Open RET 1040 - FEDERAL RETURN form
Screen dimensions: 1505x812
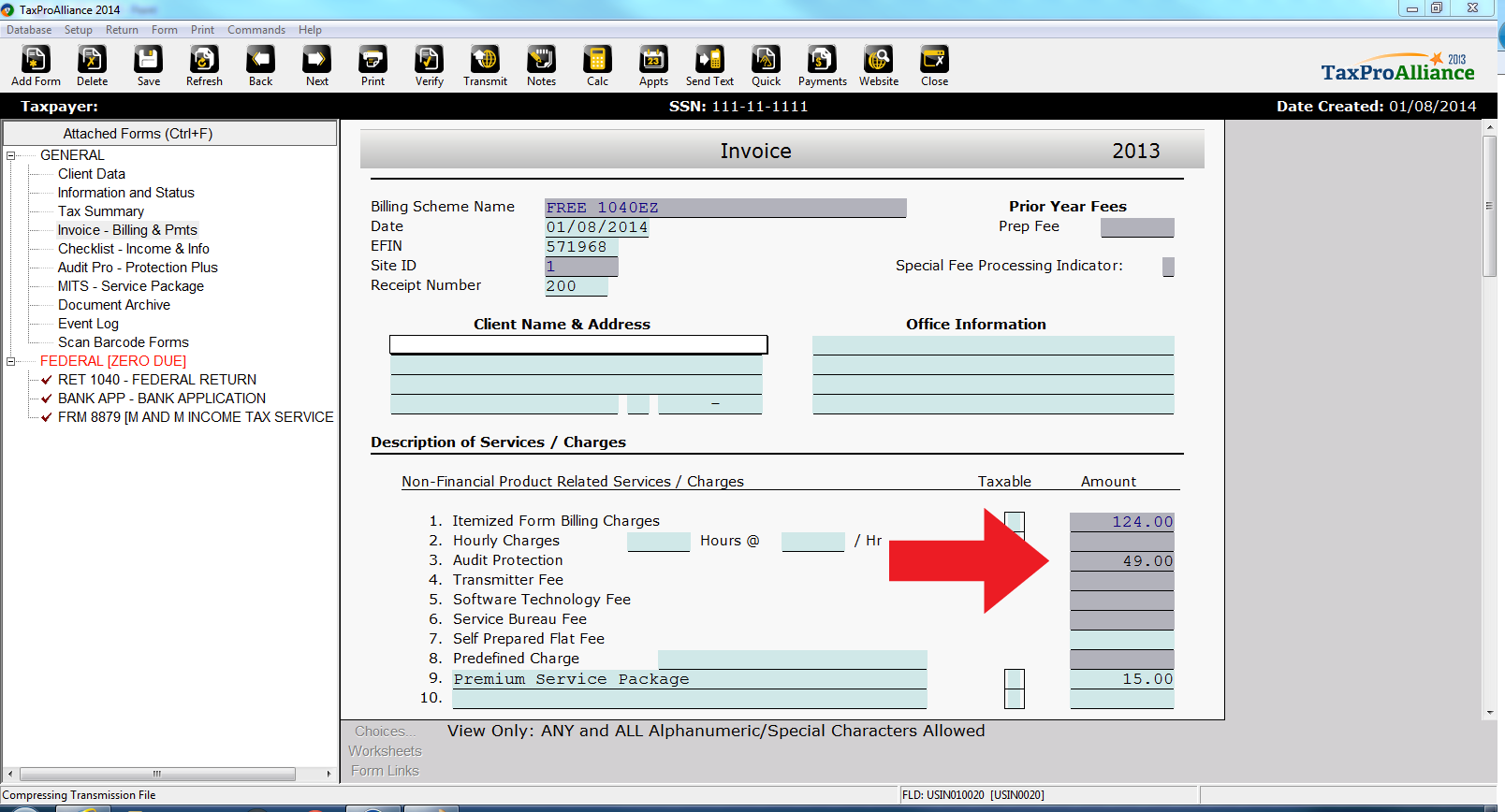[157, 380]
